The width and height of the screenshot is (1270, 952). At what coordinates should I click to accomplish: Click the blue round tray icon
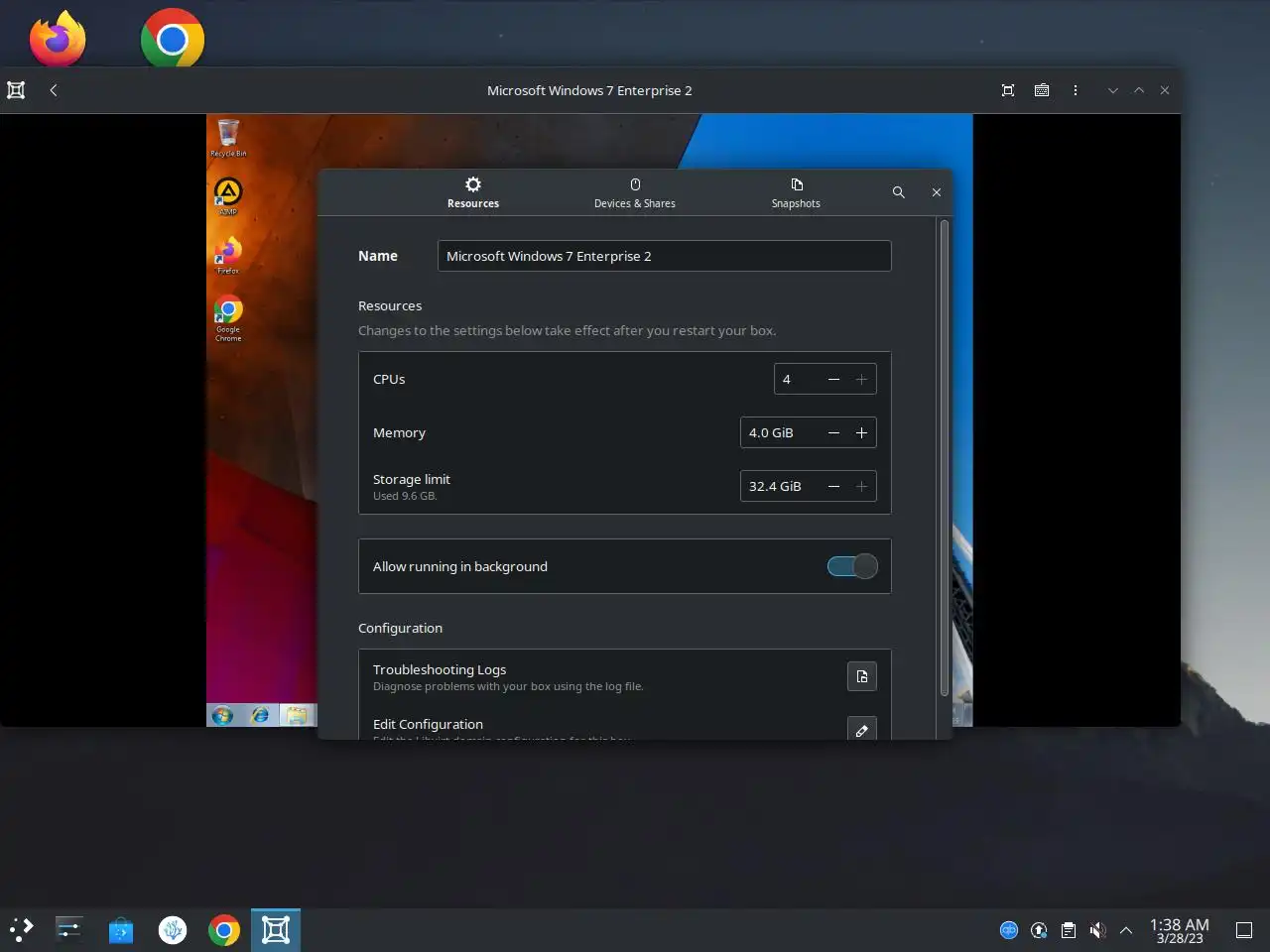[1009, 930]
